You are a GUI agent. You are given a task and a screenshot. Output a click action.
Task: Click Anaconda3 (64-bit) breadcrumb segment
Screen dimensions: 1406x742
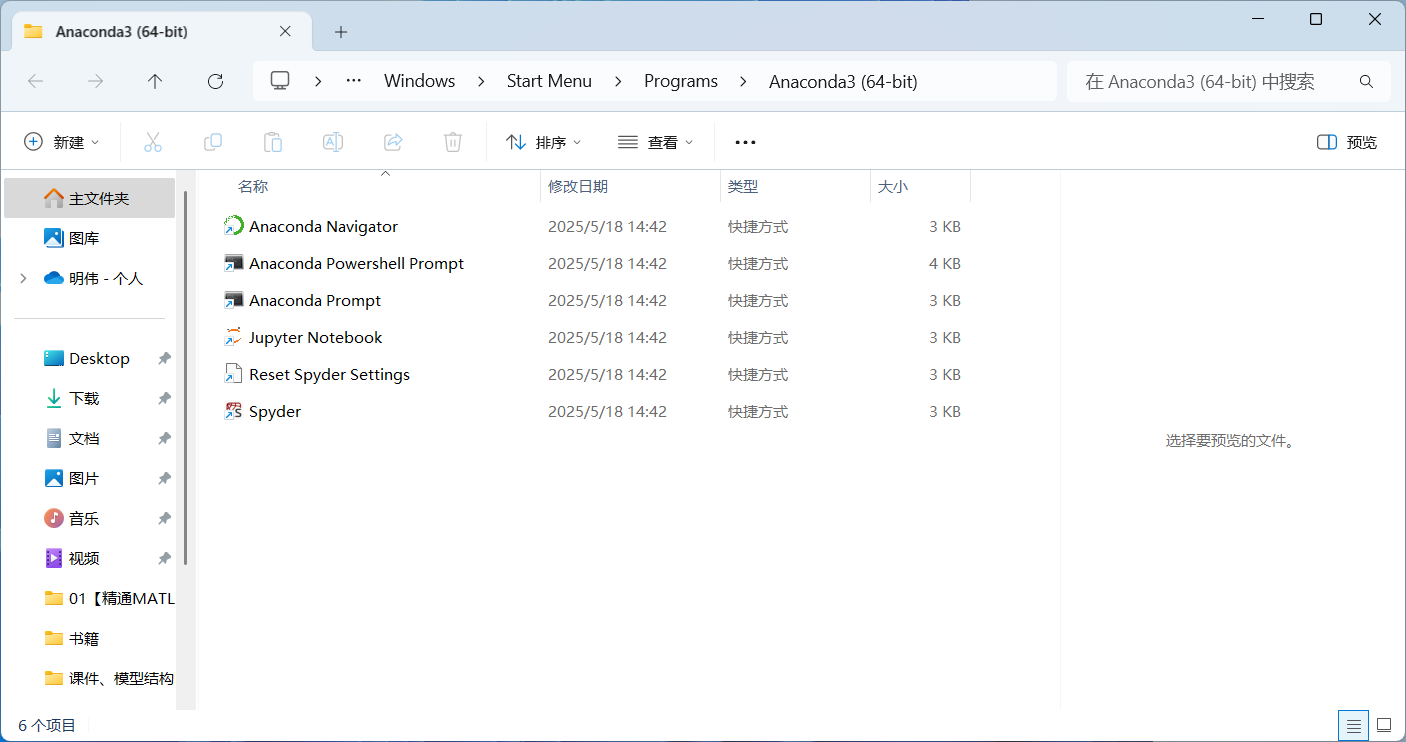point(843,81)
